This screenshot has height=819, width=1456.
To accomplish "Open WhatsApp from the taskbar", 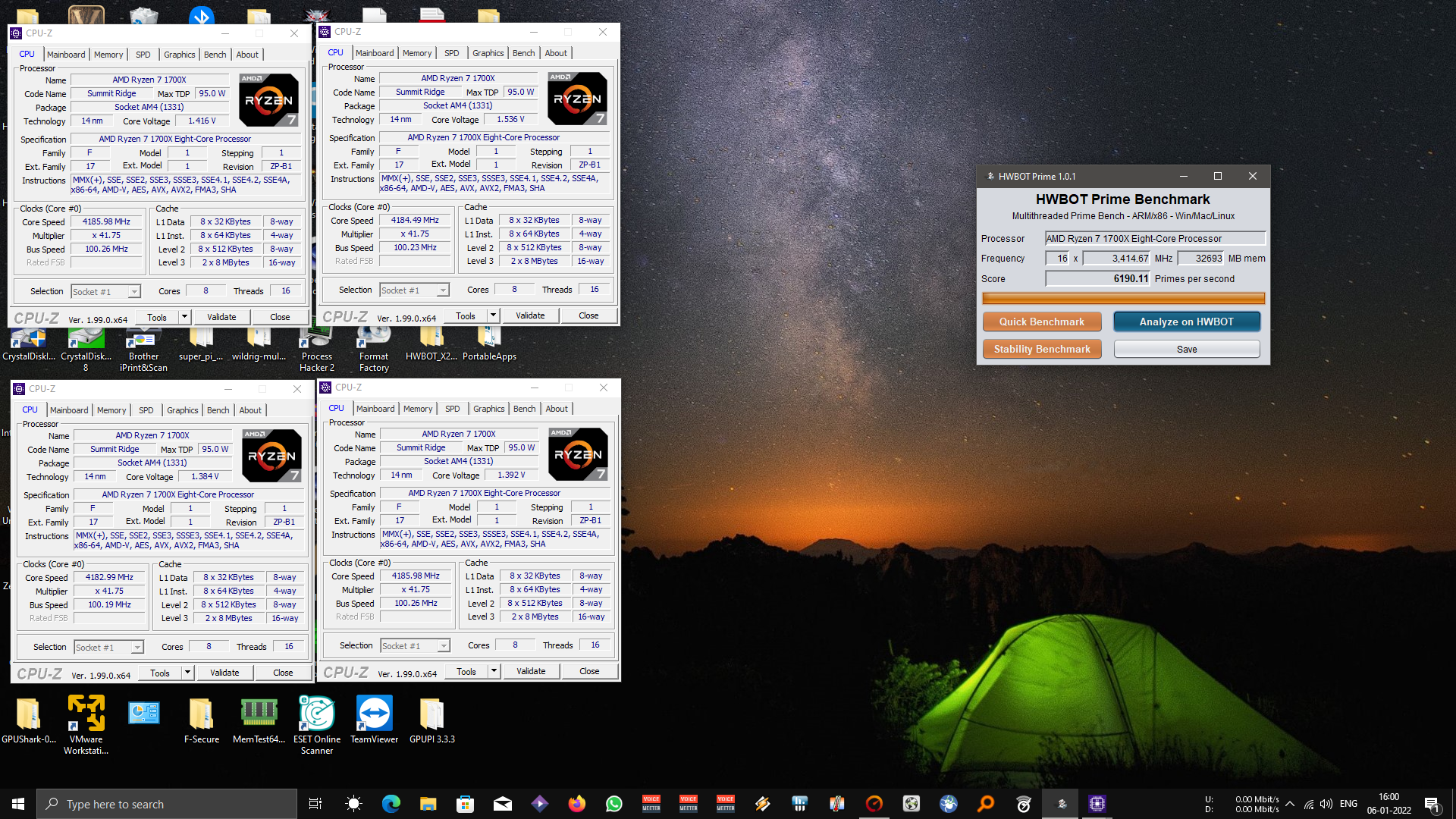I will [x=613, y=804].
